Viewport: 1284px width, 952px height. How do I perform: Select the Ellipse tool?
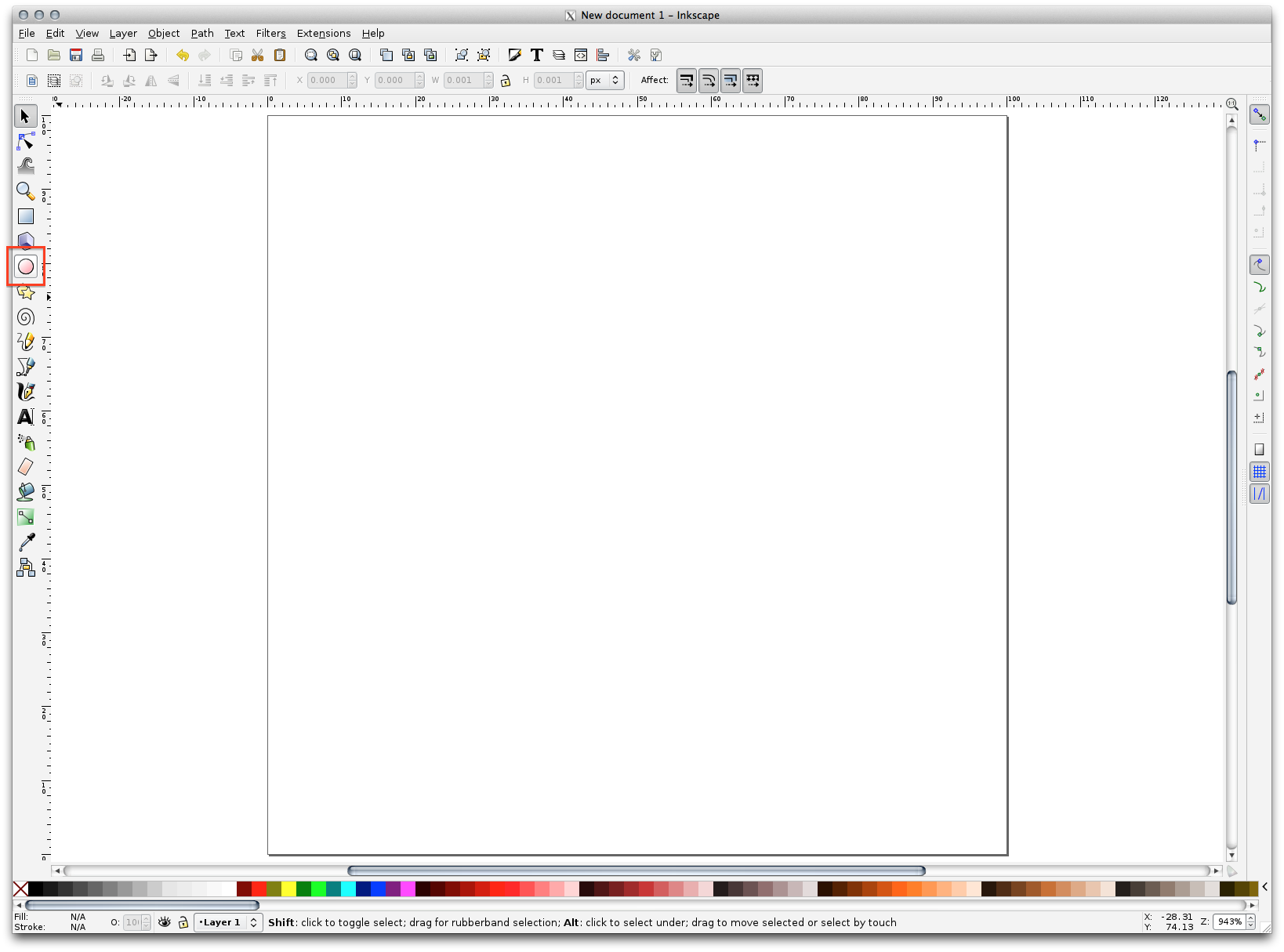tap(26, 266)
